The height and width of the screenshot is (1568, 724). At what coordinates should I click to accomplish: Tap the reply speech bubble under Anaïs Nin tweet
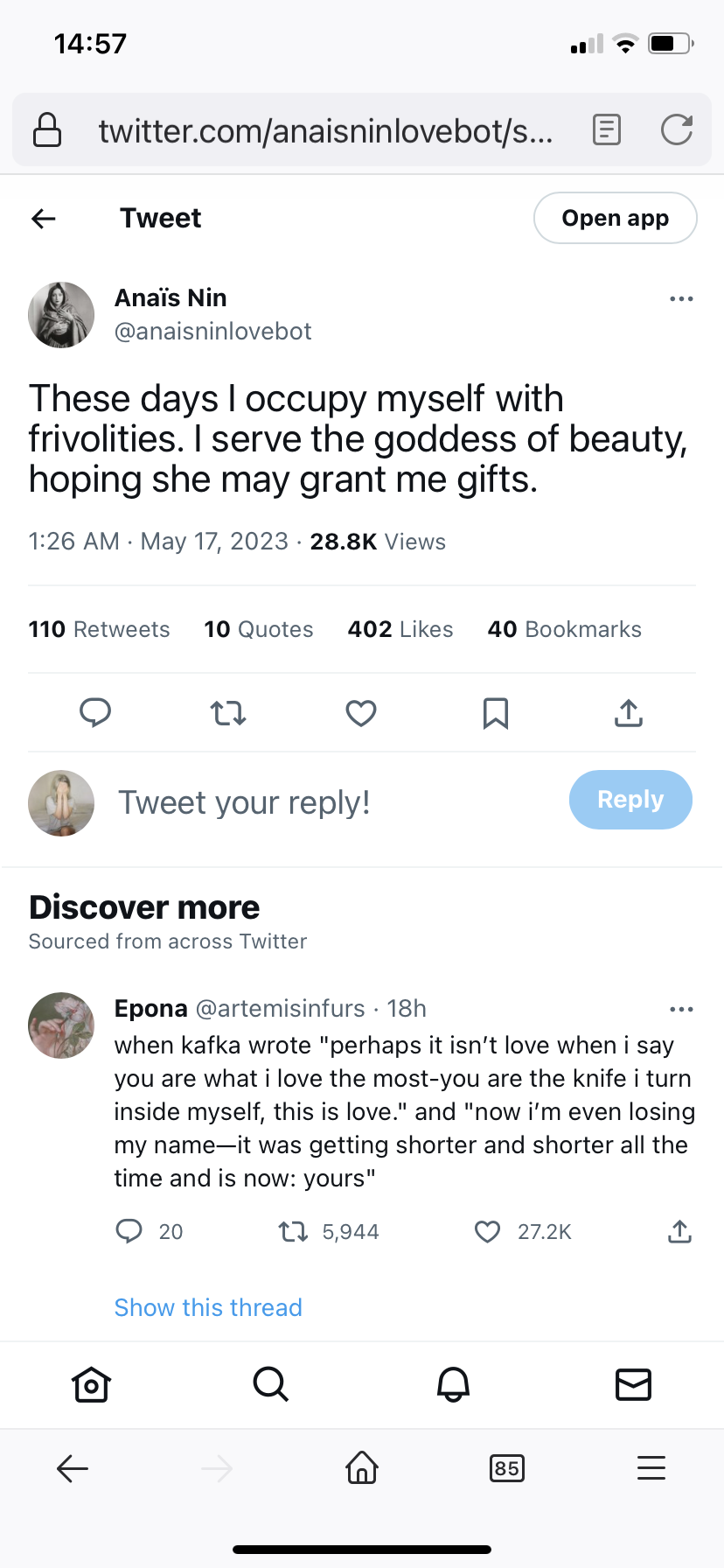tap(95, 713)
